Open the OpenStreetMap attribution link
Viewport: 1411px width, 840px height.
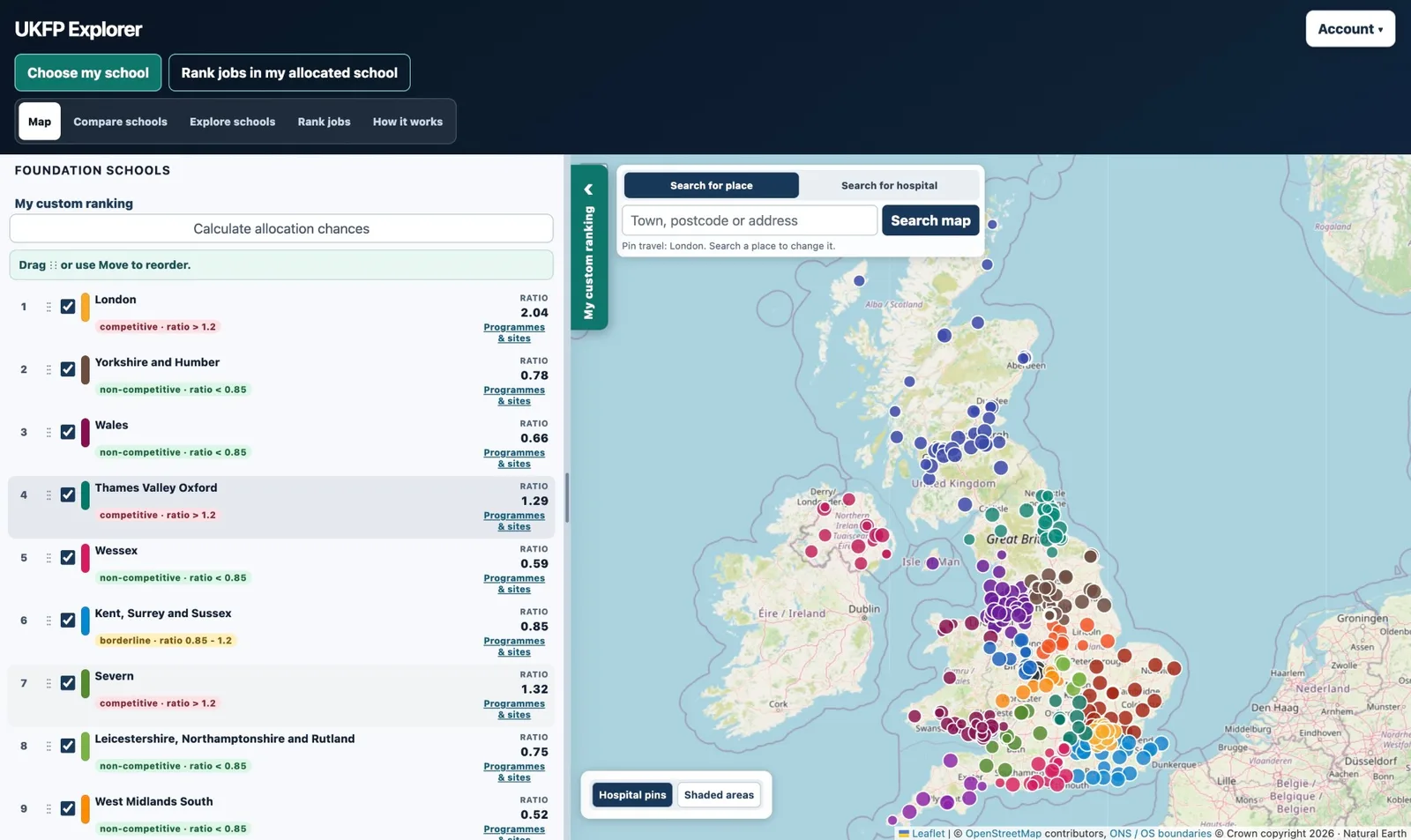1003,833
